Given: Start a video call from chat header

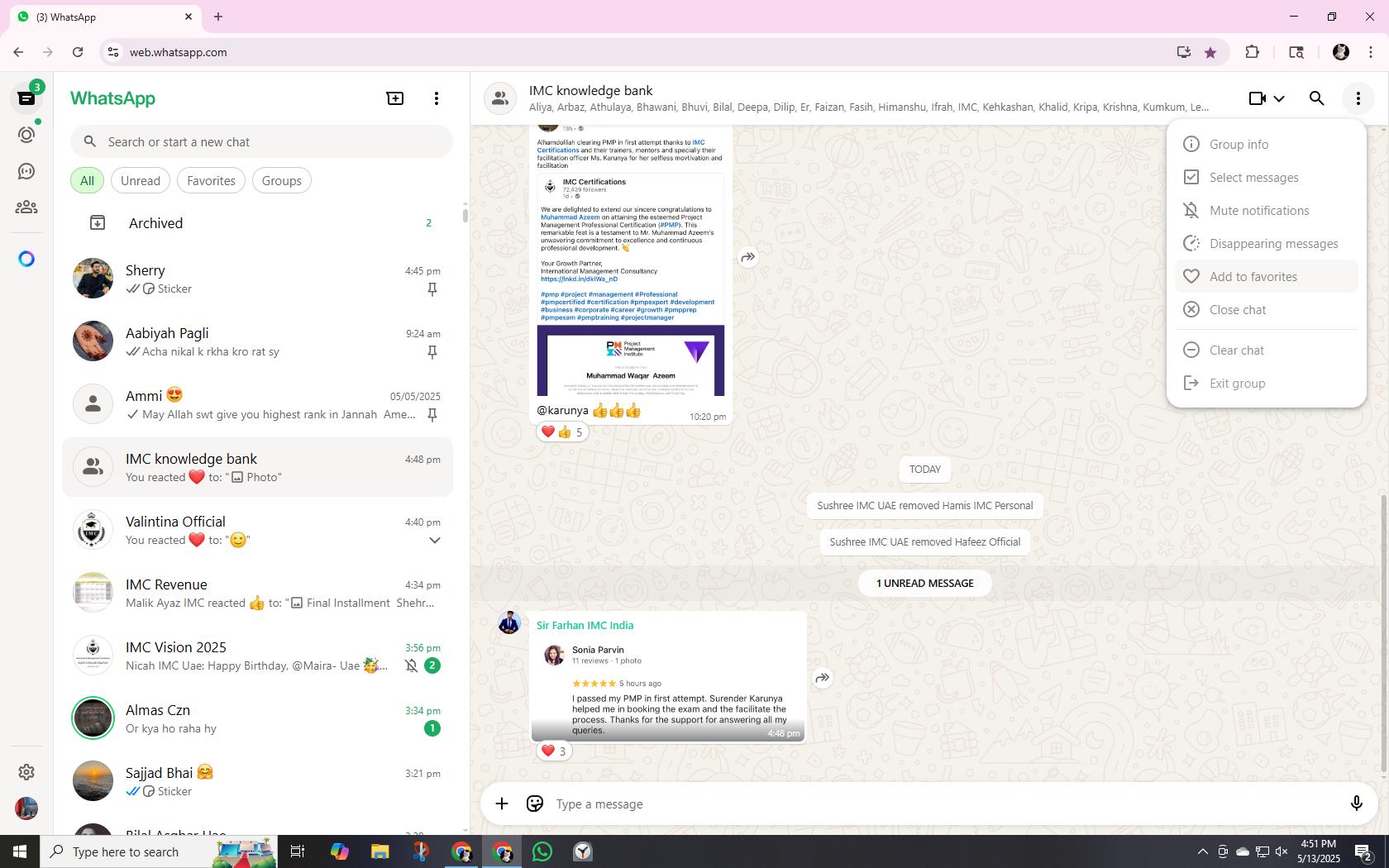Looking at the screenshot, I should pyautogui.click(x=1257, y=98).
